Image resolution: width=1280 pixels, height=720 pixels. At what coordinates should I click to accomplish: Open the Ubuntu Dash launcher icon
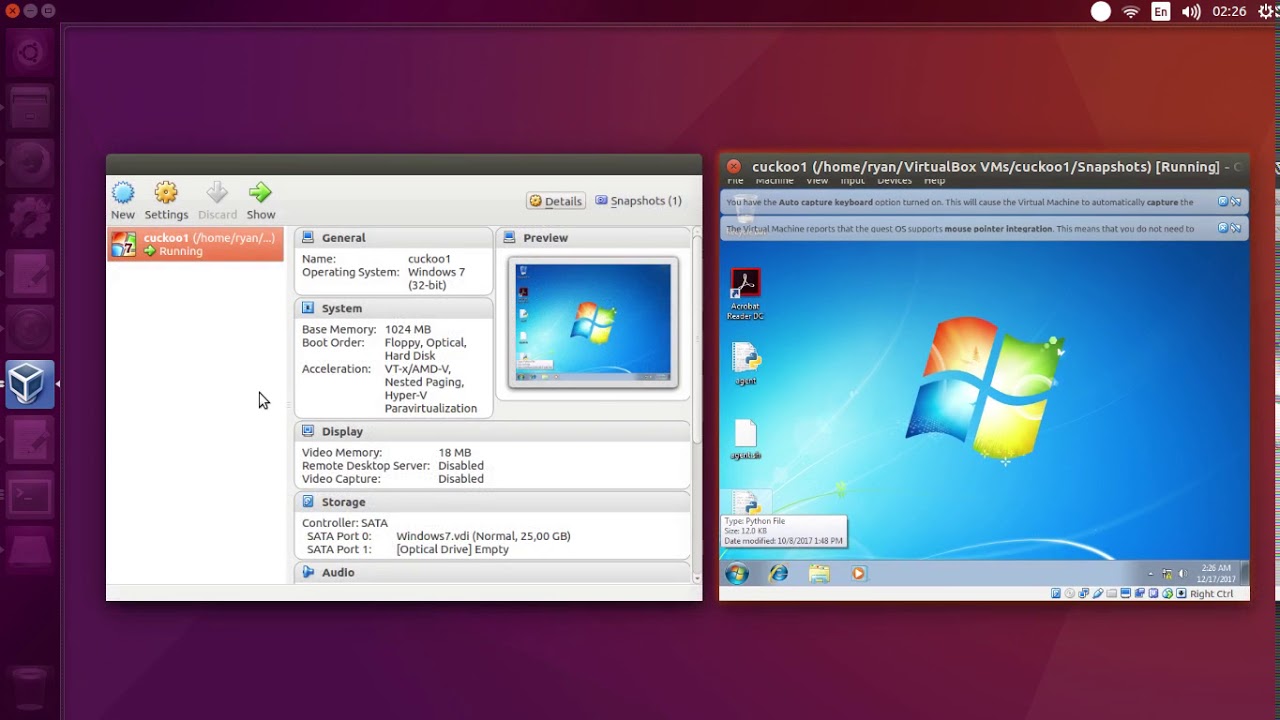pyautogui.click(x=29, y=53)
